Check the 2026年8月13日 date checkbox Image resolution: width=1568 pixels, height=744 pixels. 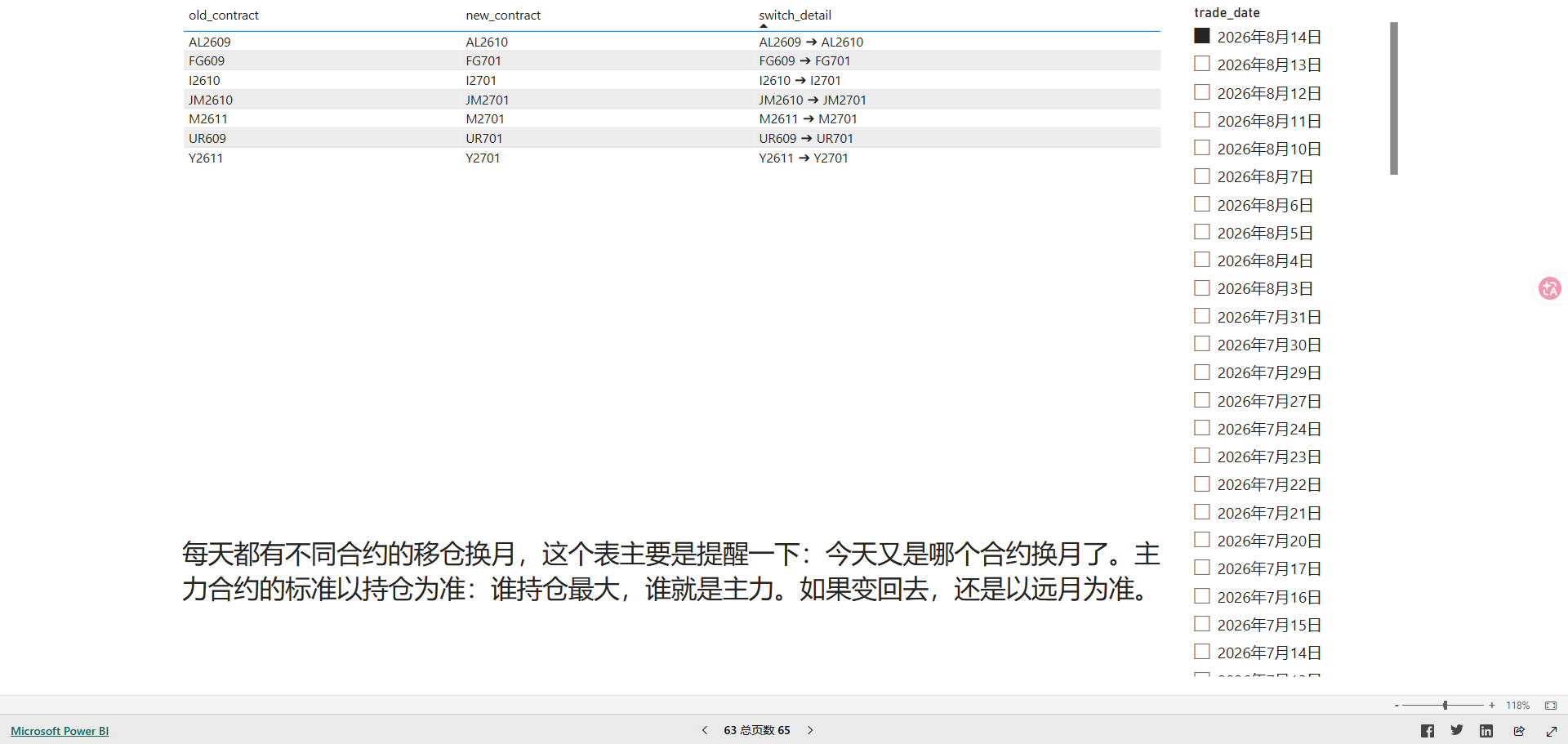click(1202, 64)
